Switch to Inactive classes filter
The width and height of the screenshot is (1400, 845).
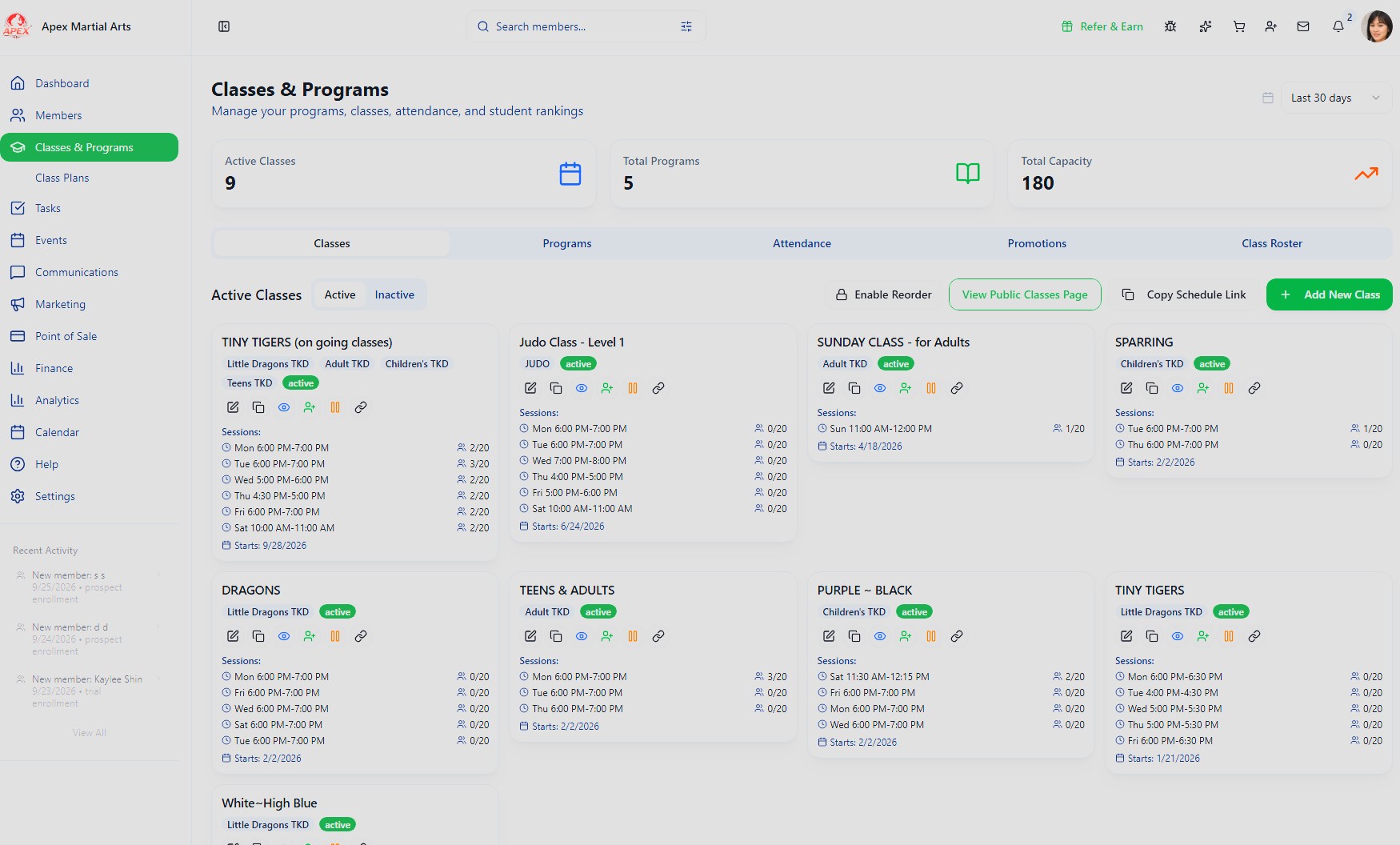pos(394,294)
